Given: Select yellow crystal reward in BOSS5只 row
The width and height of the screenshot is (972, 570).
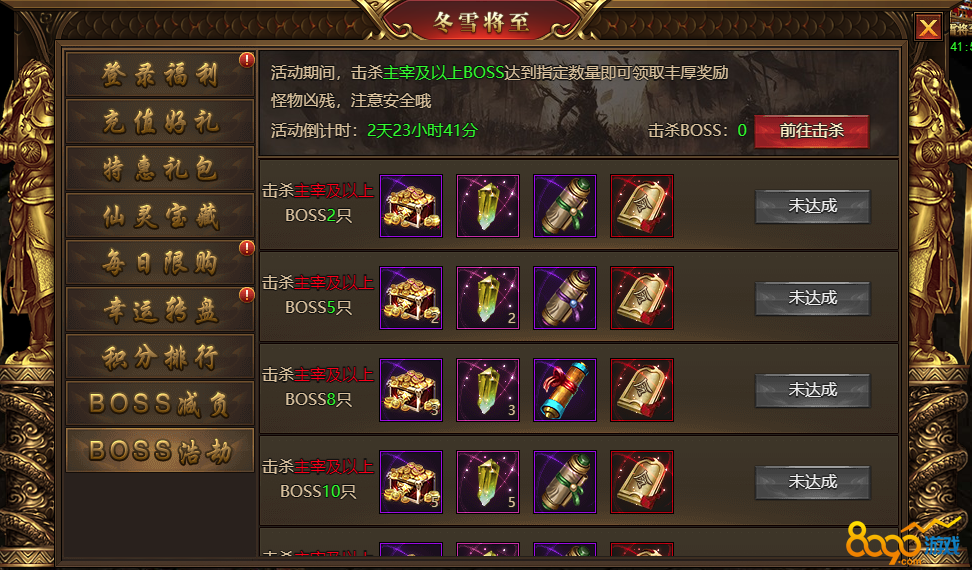Looking at the screenshot, I should [x=488, y=298].
